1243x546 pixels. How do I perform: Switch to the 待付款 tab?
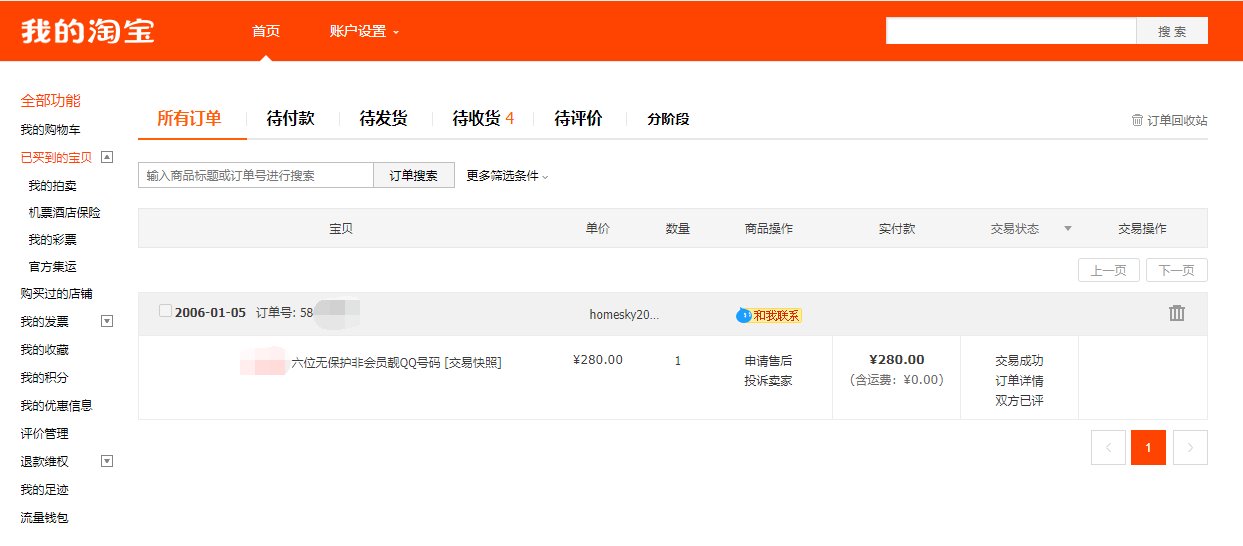(x=291, y=118)
